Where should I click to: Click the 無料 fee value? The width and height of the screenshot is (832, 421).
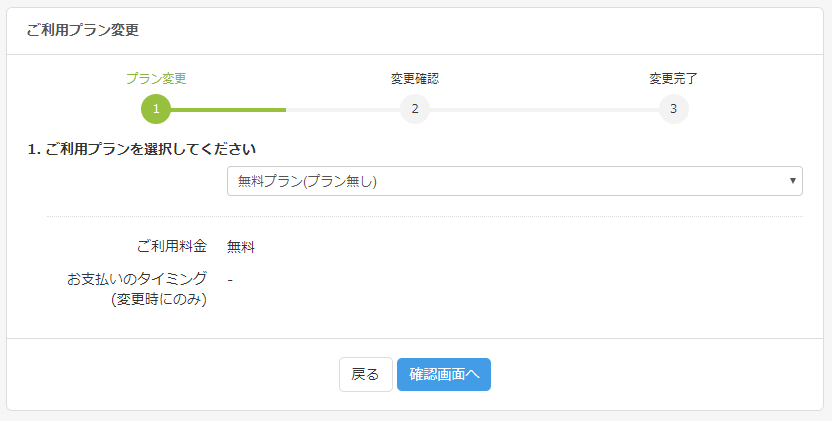click(241, 247)
